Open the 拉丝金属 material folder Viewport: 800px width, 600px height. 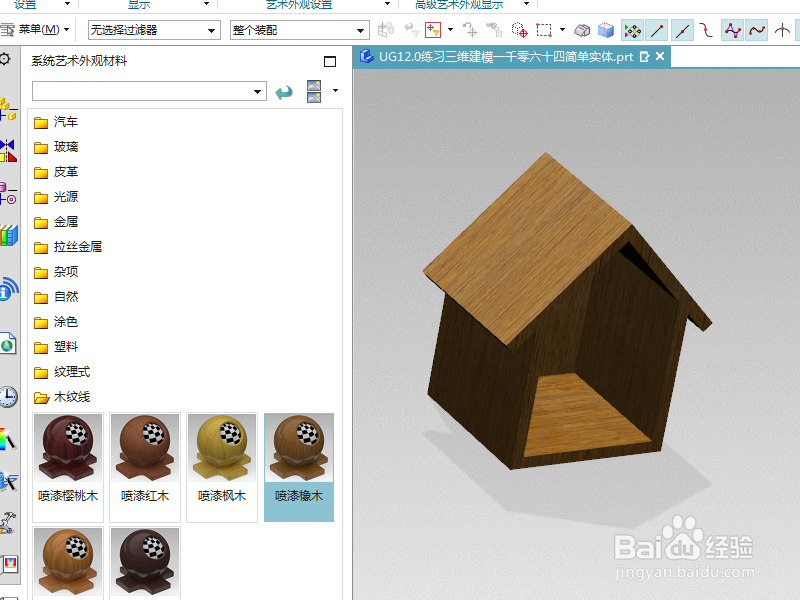coord(68,247)
